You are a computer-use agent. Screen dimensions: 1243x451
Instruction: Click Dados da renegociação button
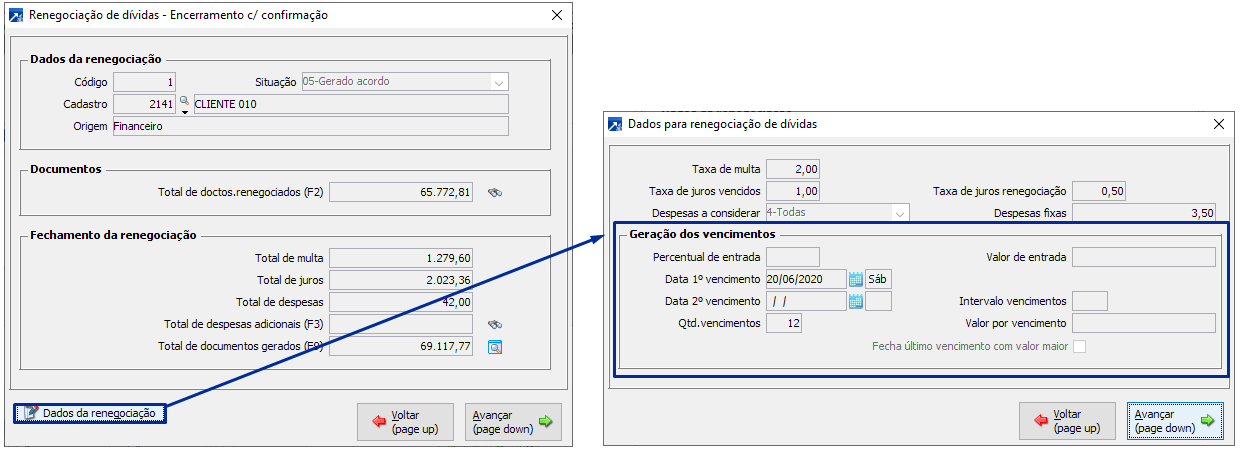[x=90, y=413]
